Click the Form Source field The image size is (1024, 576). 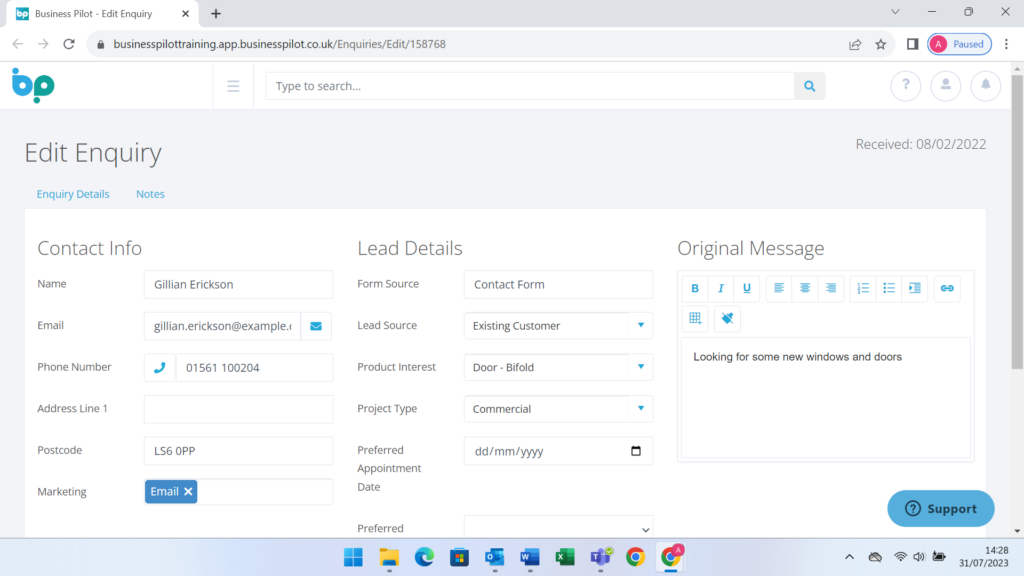point(558,285)
